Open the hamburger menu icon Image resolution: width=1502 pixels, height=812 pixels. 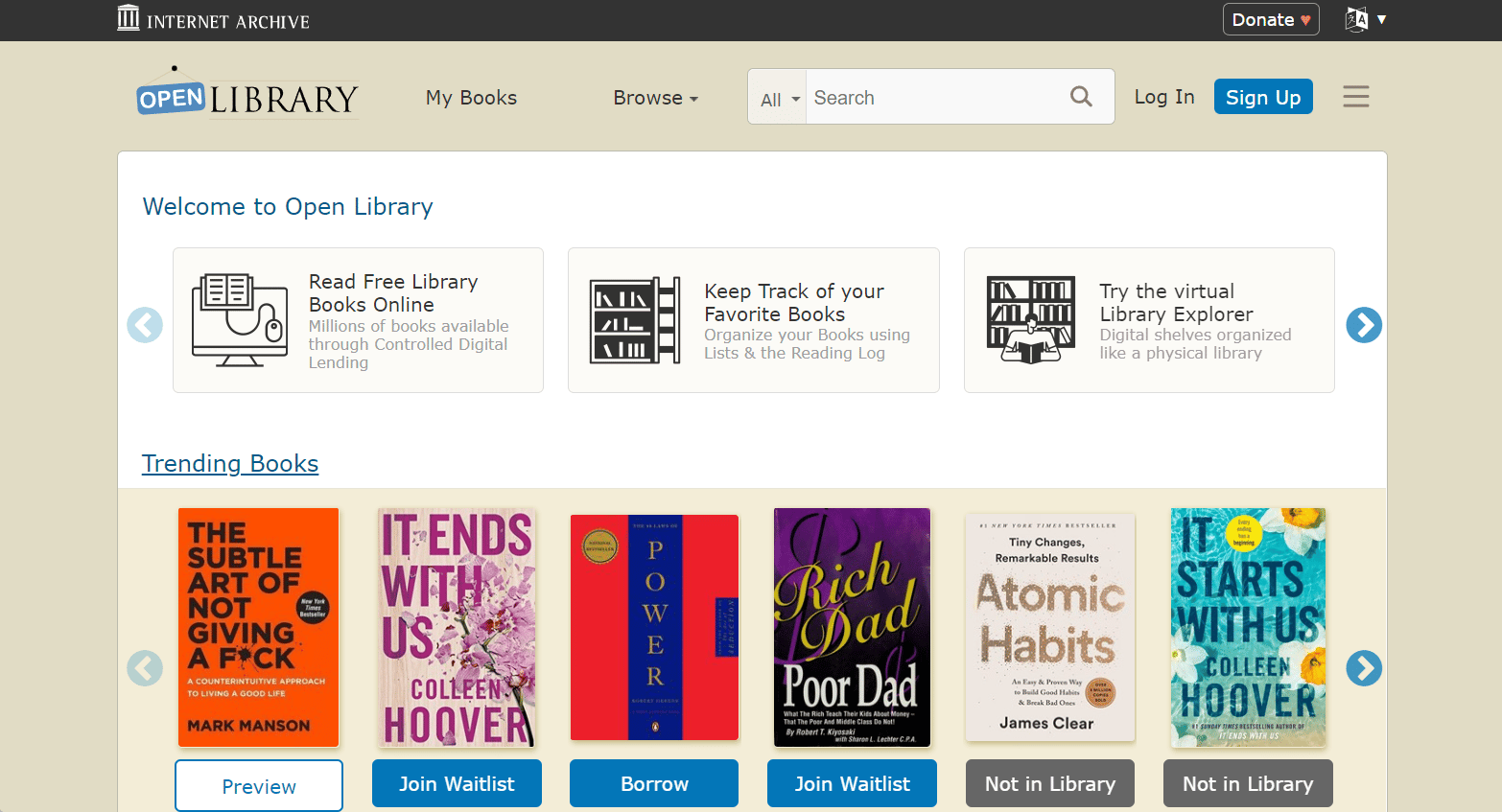point(1356,97)
